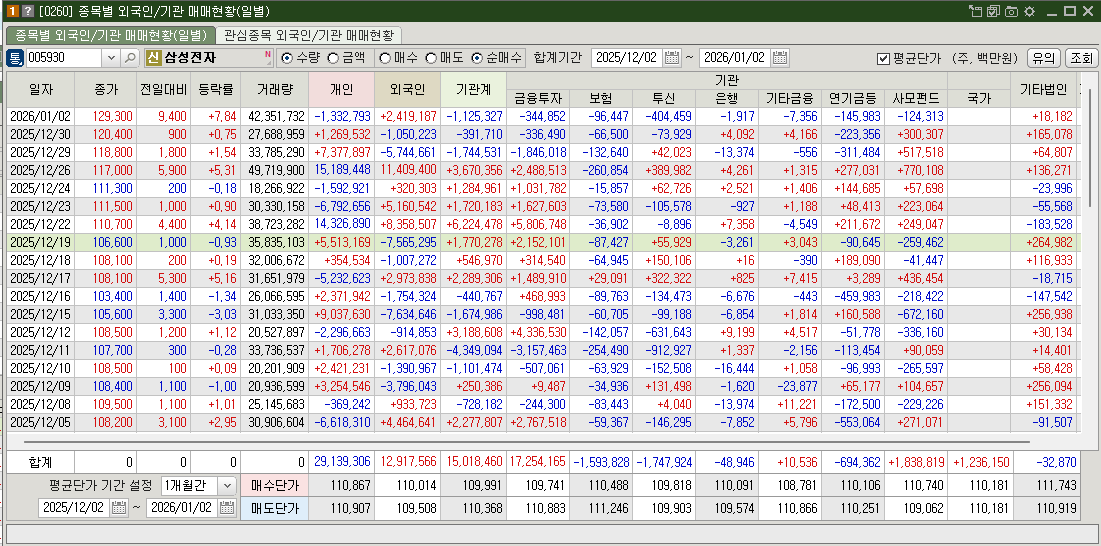Image resolution: width=1101 pixels, height=546 pixels.
Task: Click the bottom end date field 2026/01/02
Action: coord(183,507)
